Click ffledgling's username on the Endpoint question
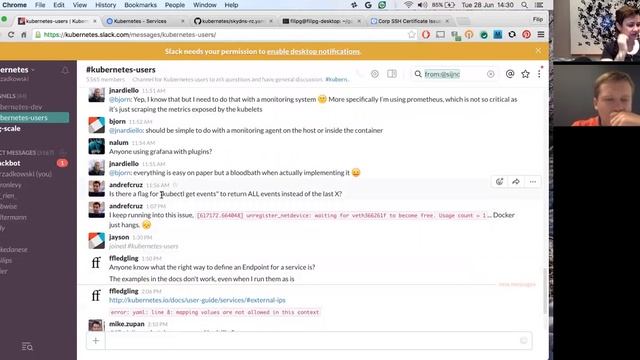Viewport: 640px width, 360px height. tap(124, 258)
